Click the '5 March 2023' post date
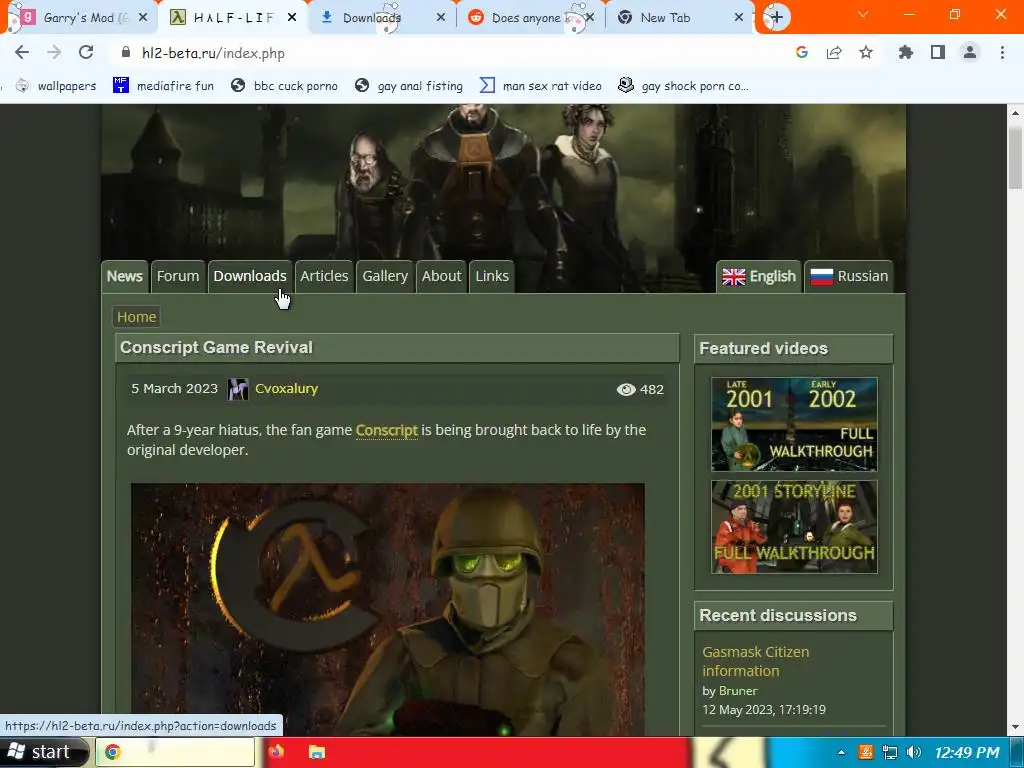Image resolution: width=1024 pixels, height=768 pixels. click(174, 389)
